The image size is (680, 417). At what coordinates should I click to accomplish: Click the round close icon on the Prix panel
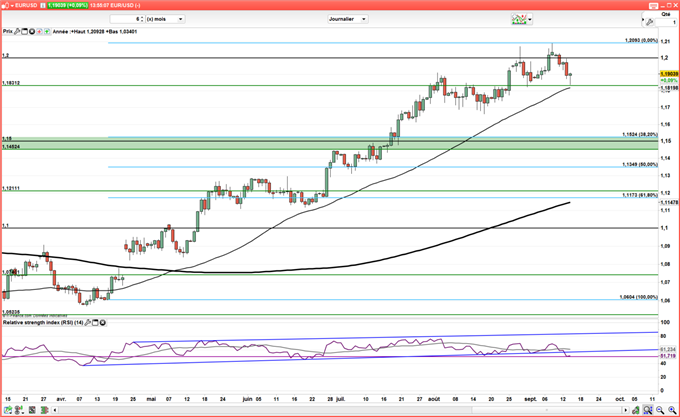32,32
